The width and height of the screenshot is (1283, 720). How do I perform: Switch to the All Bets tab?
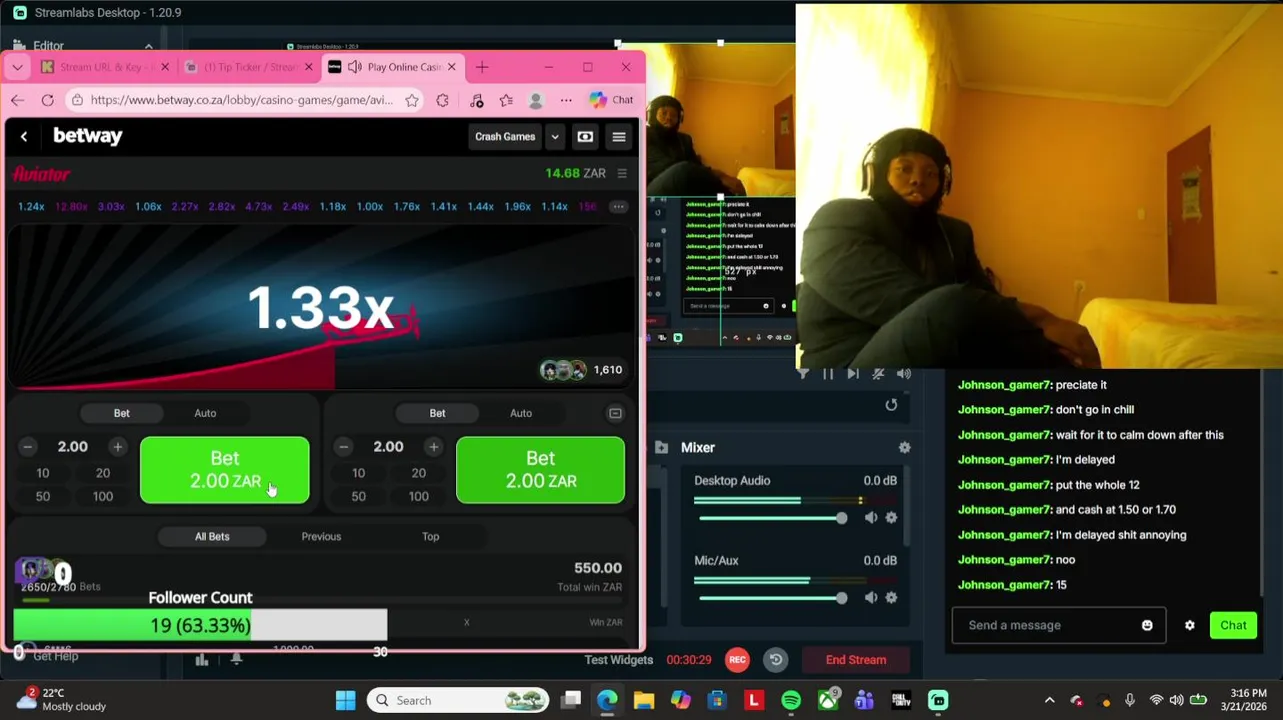click(x=212, y=537)
